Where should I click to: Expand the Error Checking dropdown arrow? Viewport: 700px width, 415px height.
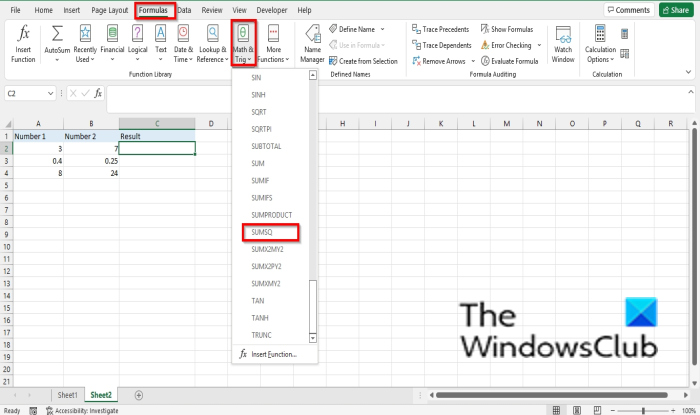point(539,45)
